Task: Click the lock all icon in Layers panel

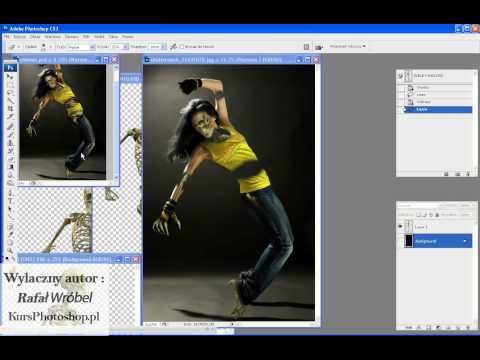Action: click(437, 215)
